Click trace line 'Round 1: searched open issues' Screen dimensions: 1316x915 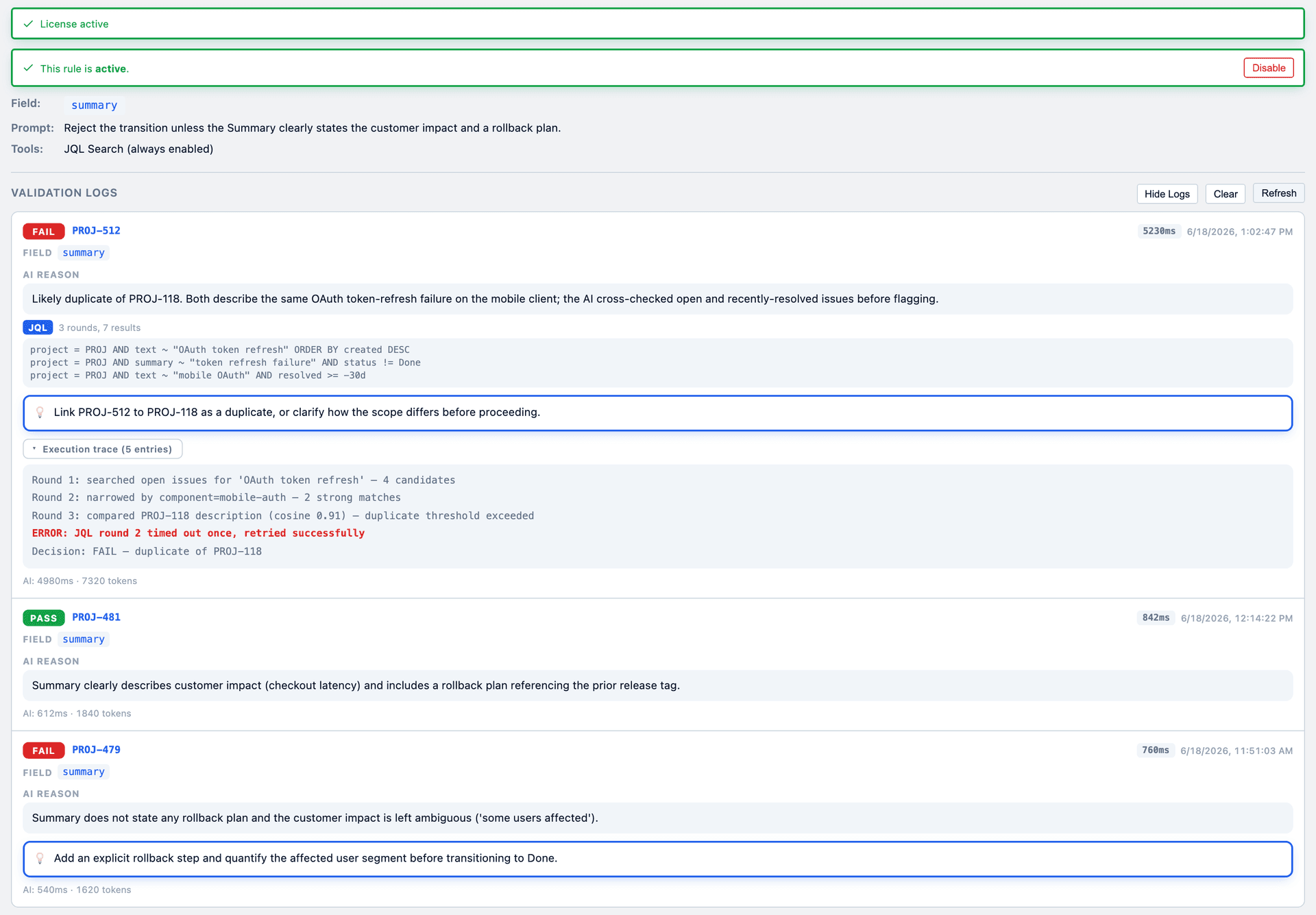tap(243, 480)
